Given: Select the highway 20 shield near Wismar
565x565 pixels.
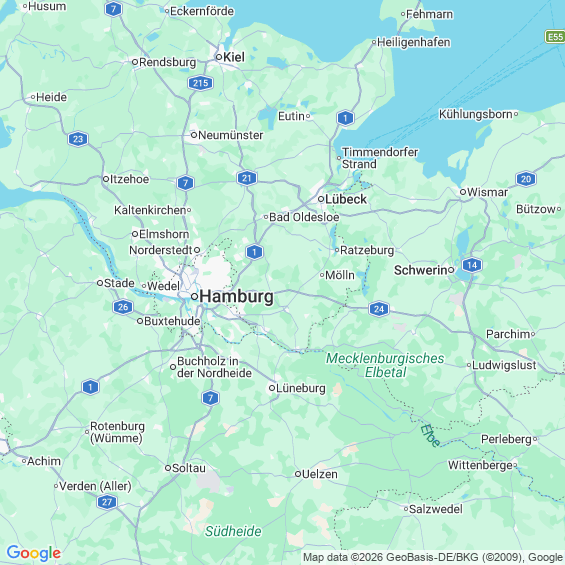Looking at the screenshot, I should [x=526, y=179].
